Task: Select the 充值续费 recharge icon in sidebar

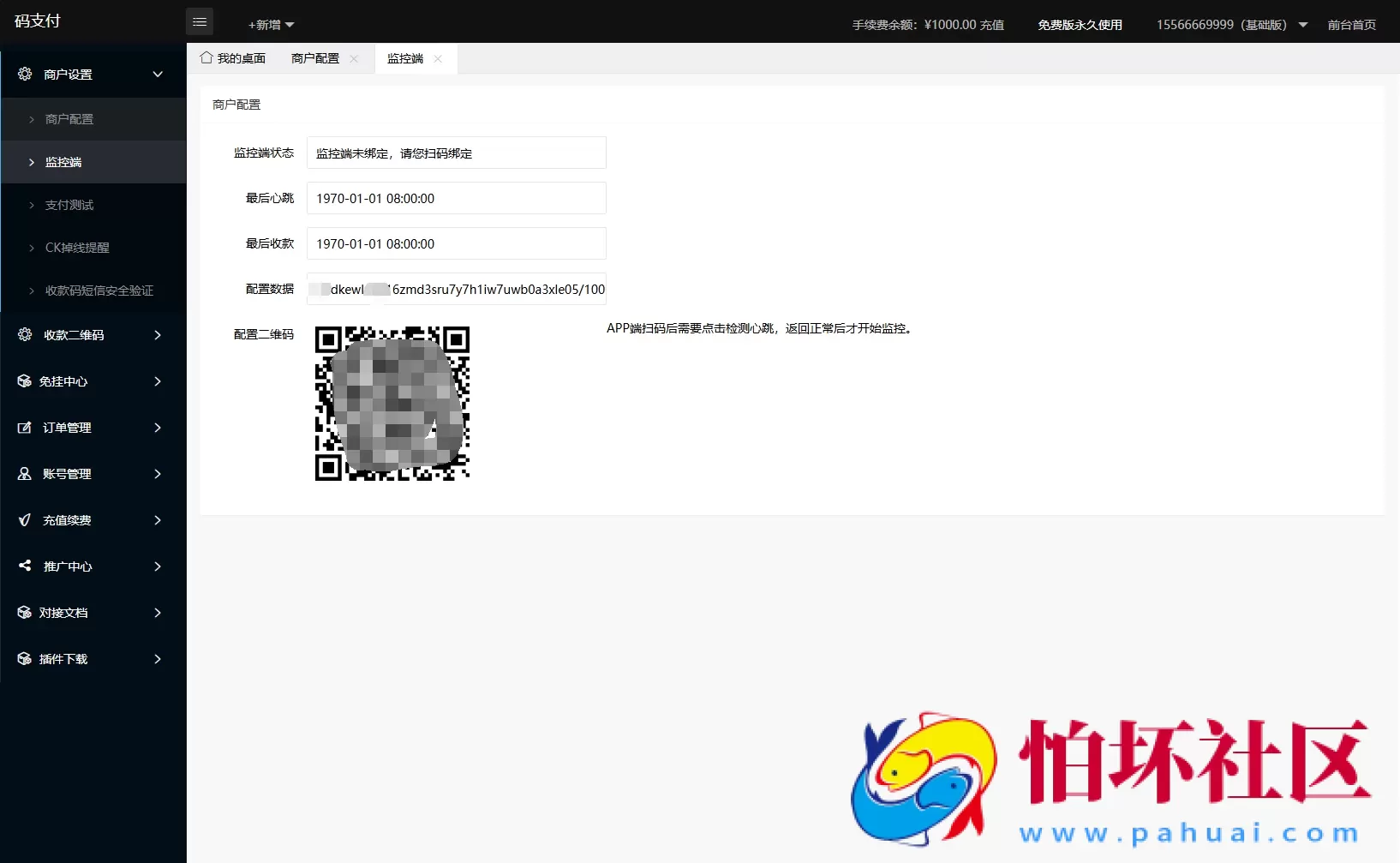Action: pyautogui.click(x=25, y=520)
